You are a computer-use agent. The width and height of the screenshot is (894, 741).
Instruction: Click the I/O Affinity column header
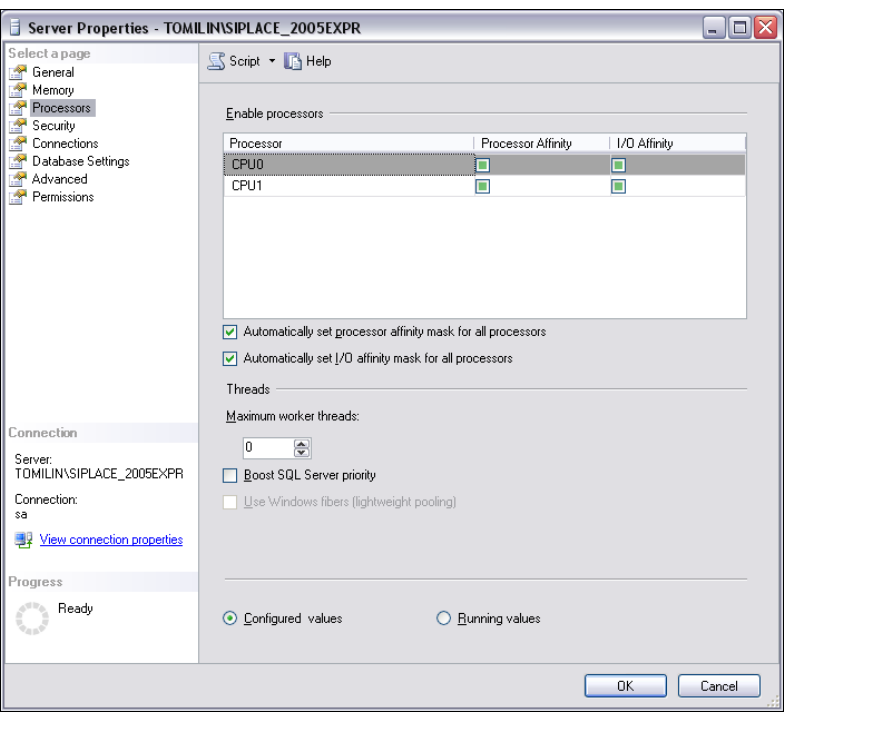coord(677,143)
